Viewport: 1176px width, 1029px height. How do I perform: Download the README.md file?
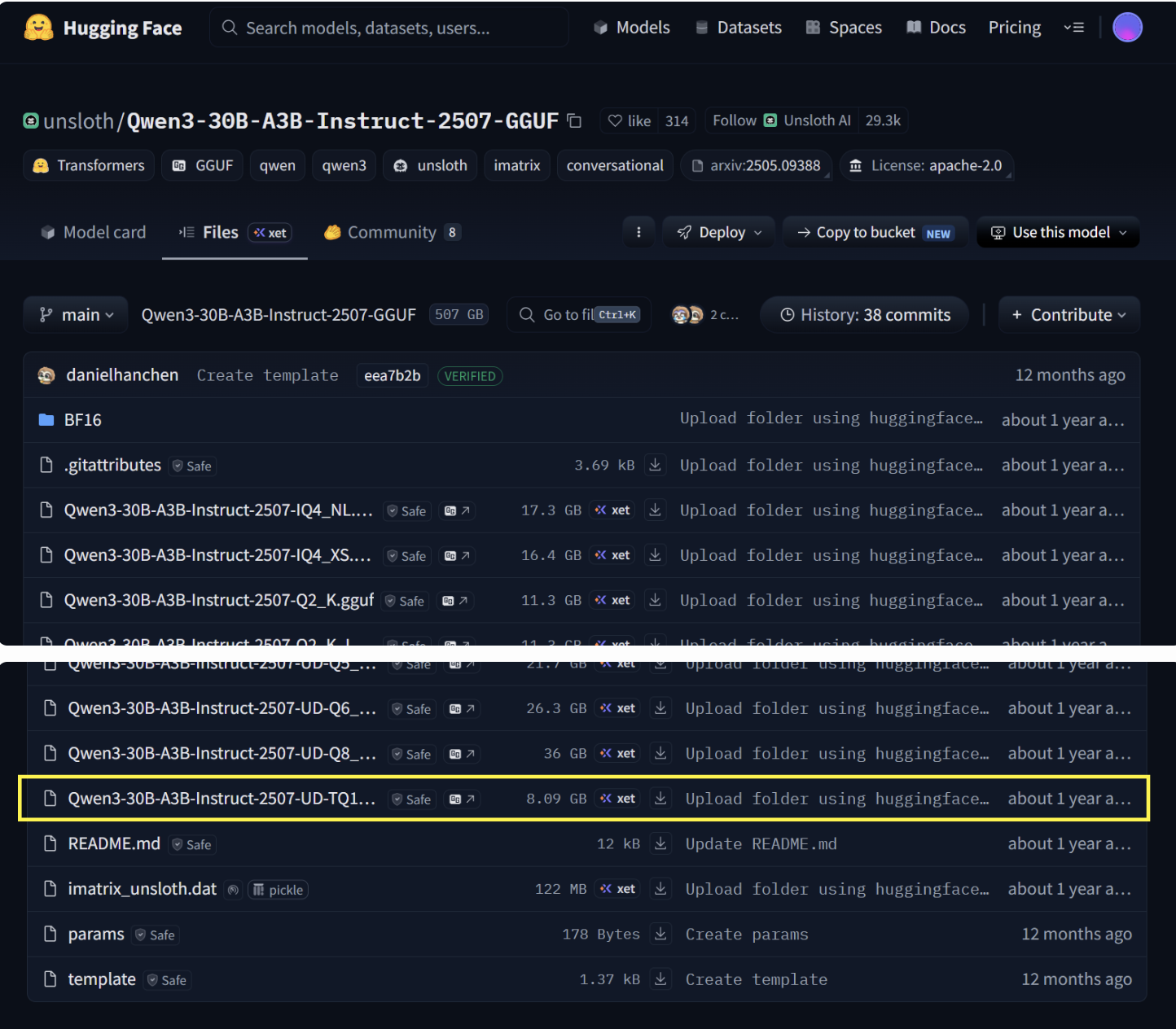click(x=660, y=844)
